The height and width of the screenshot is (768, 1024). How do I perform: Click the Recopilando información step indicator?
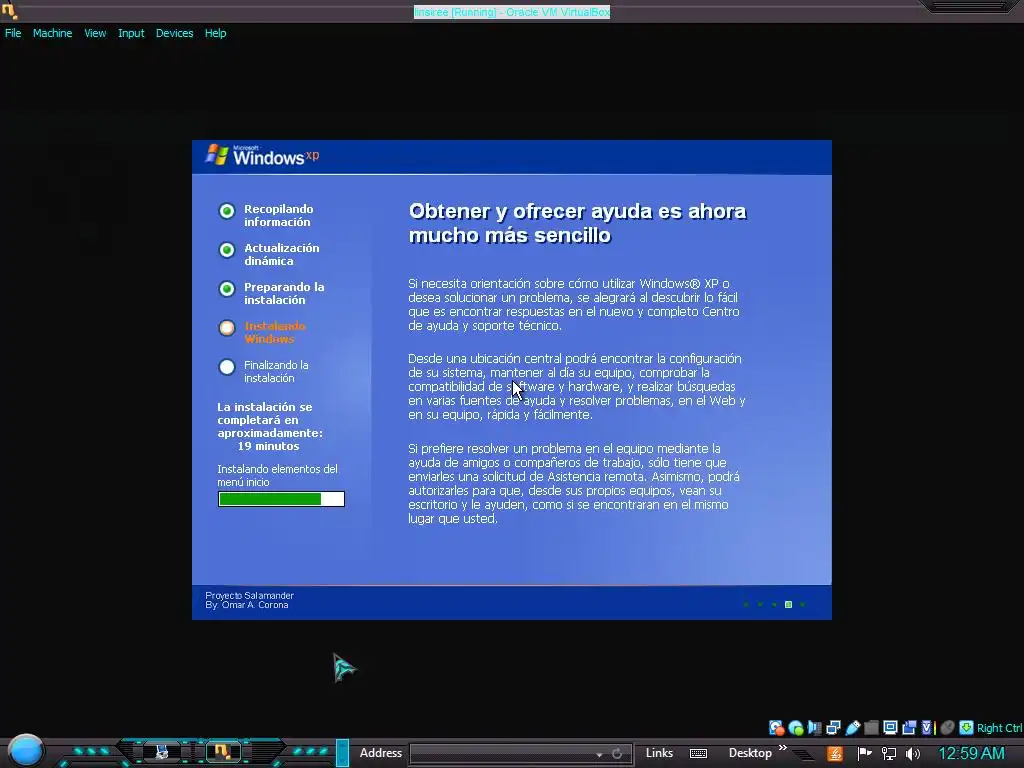[x=227, y=211]
